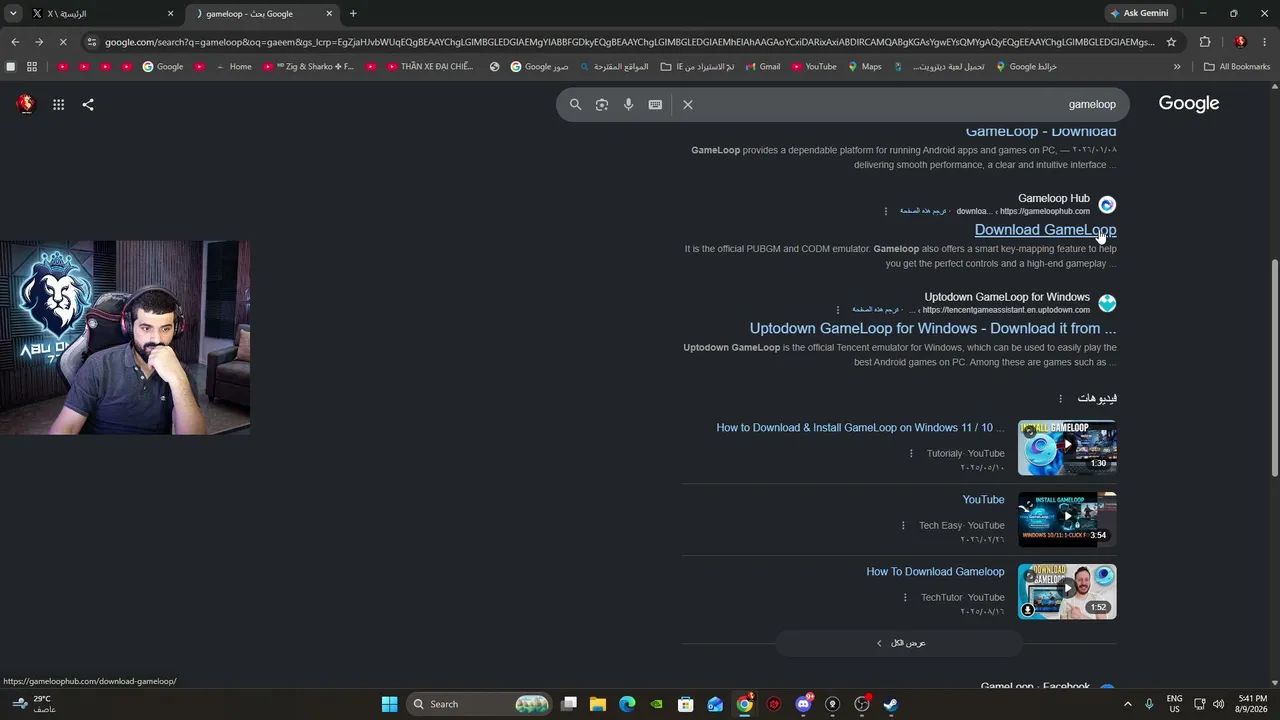Click the Ask Gemini button
1280x720 pixels.
point(1138,14)
